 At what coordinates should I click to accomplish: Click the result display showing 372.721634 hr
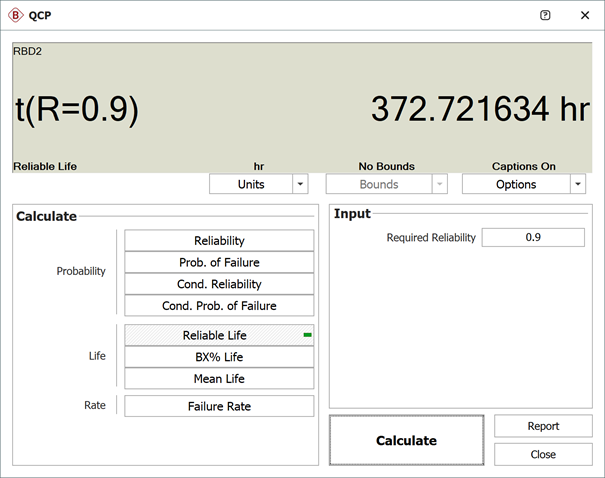480,109
